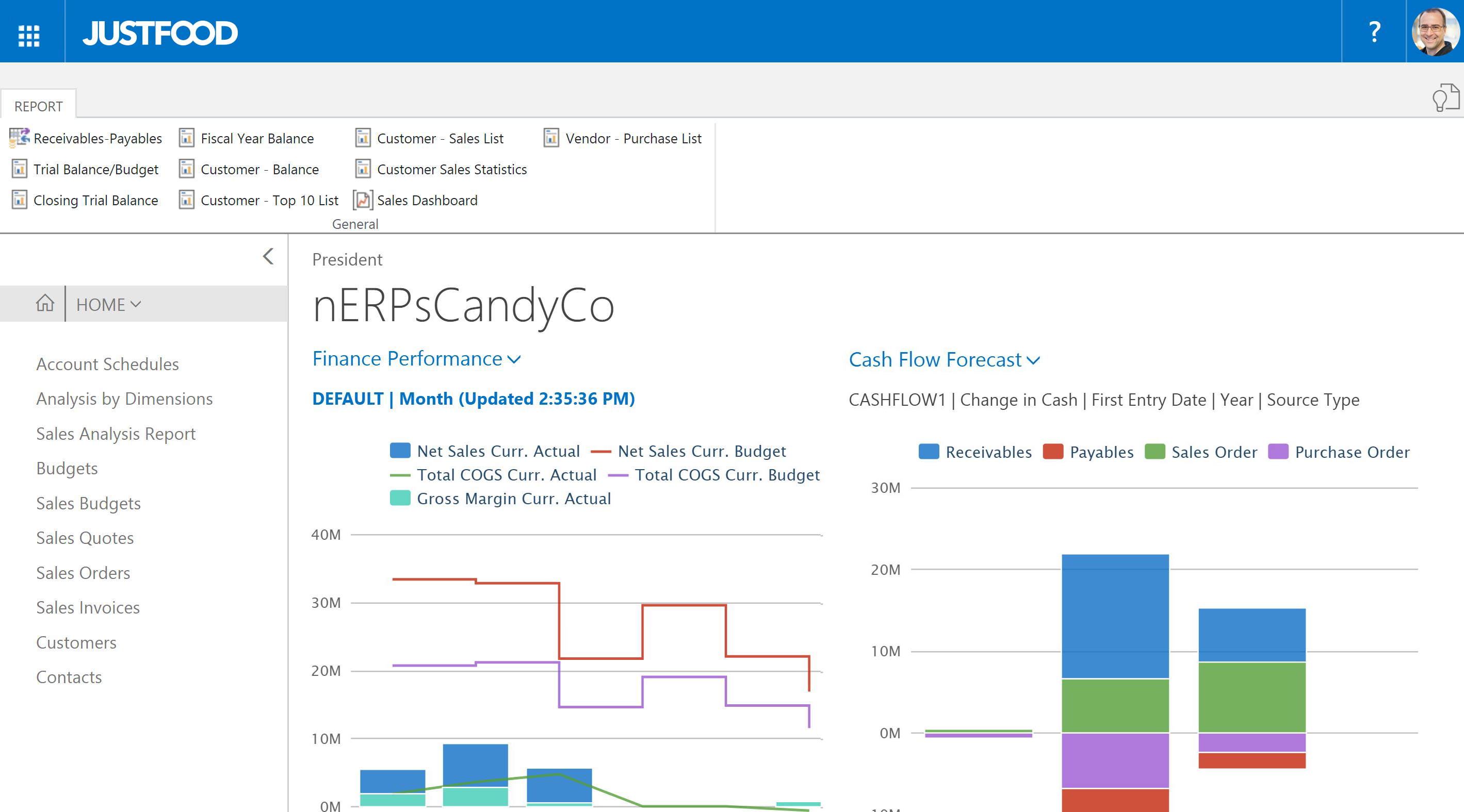This screenshot has width=1464, height=812.
Task: Open the Fiscal Year Balance report
Action: tap(256, 139)
